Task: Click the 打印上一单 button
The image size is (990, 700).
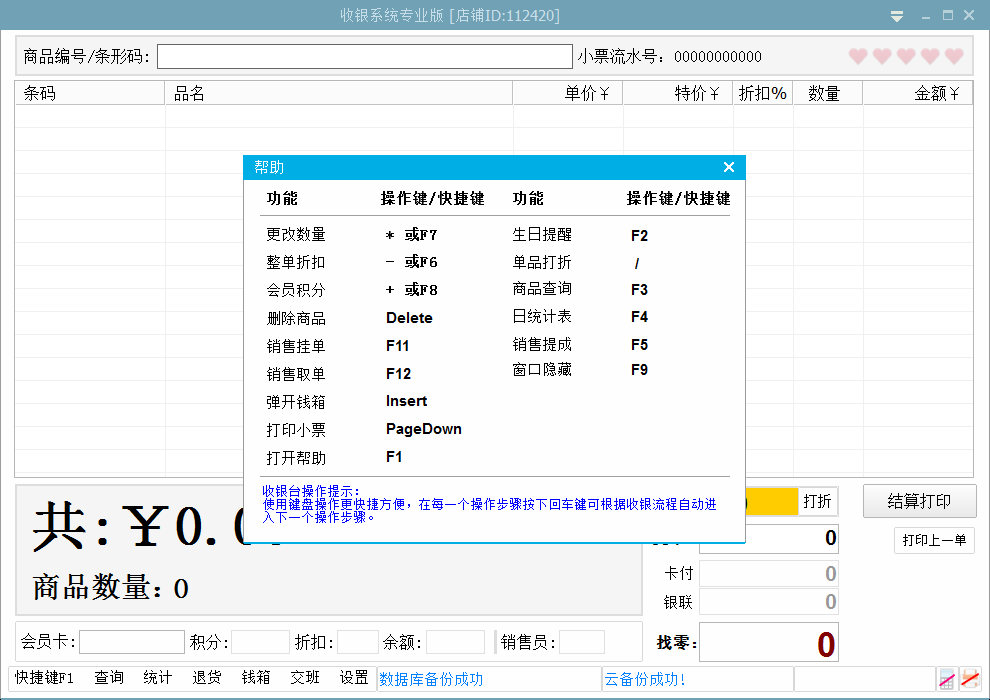Action: coord(934,540)
